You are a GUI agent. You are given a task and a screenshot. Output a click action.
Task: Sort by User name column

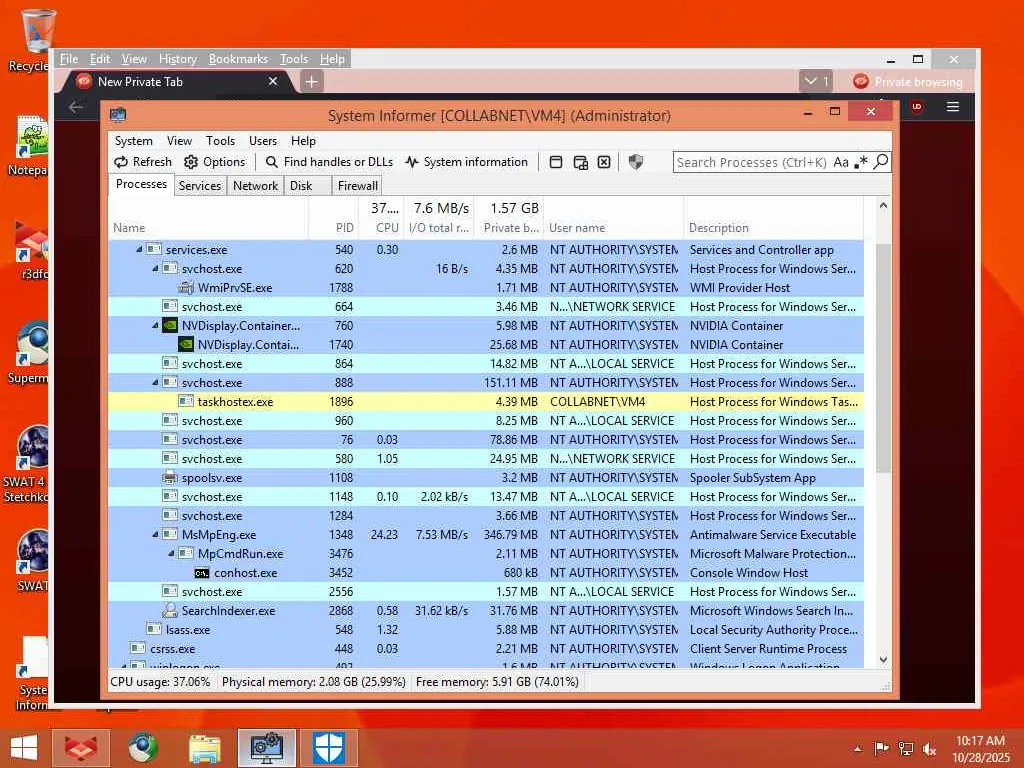click(614, 218)
